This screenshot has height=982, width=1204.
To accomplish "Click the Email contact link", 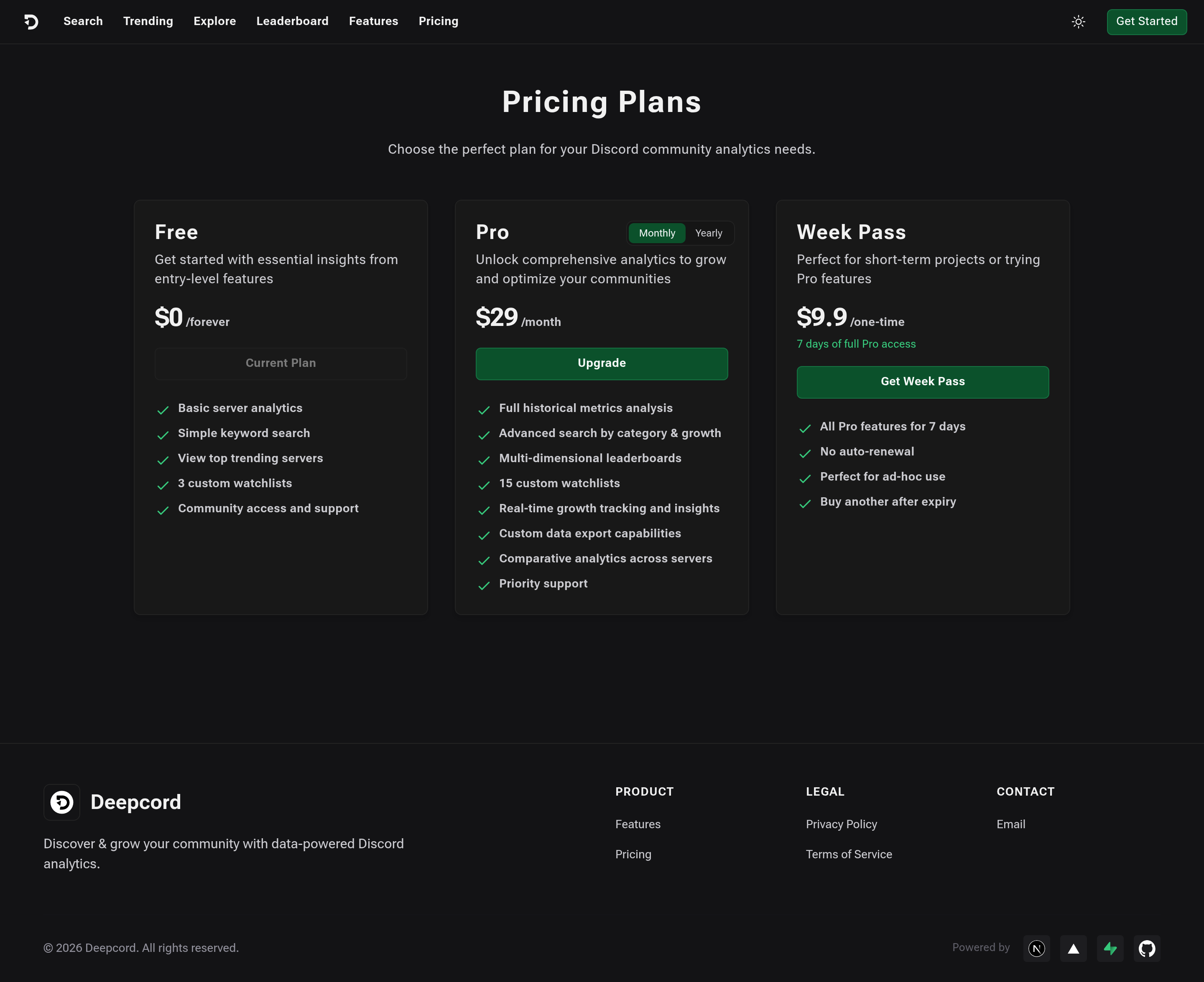I will click(x=1010, y=824).
